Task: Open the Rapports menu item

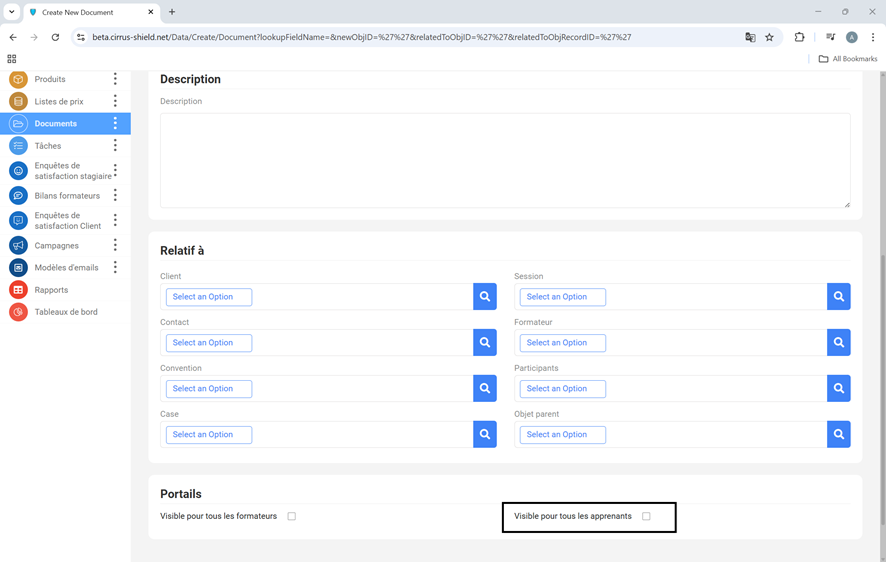Action: point(51,290)
